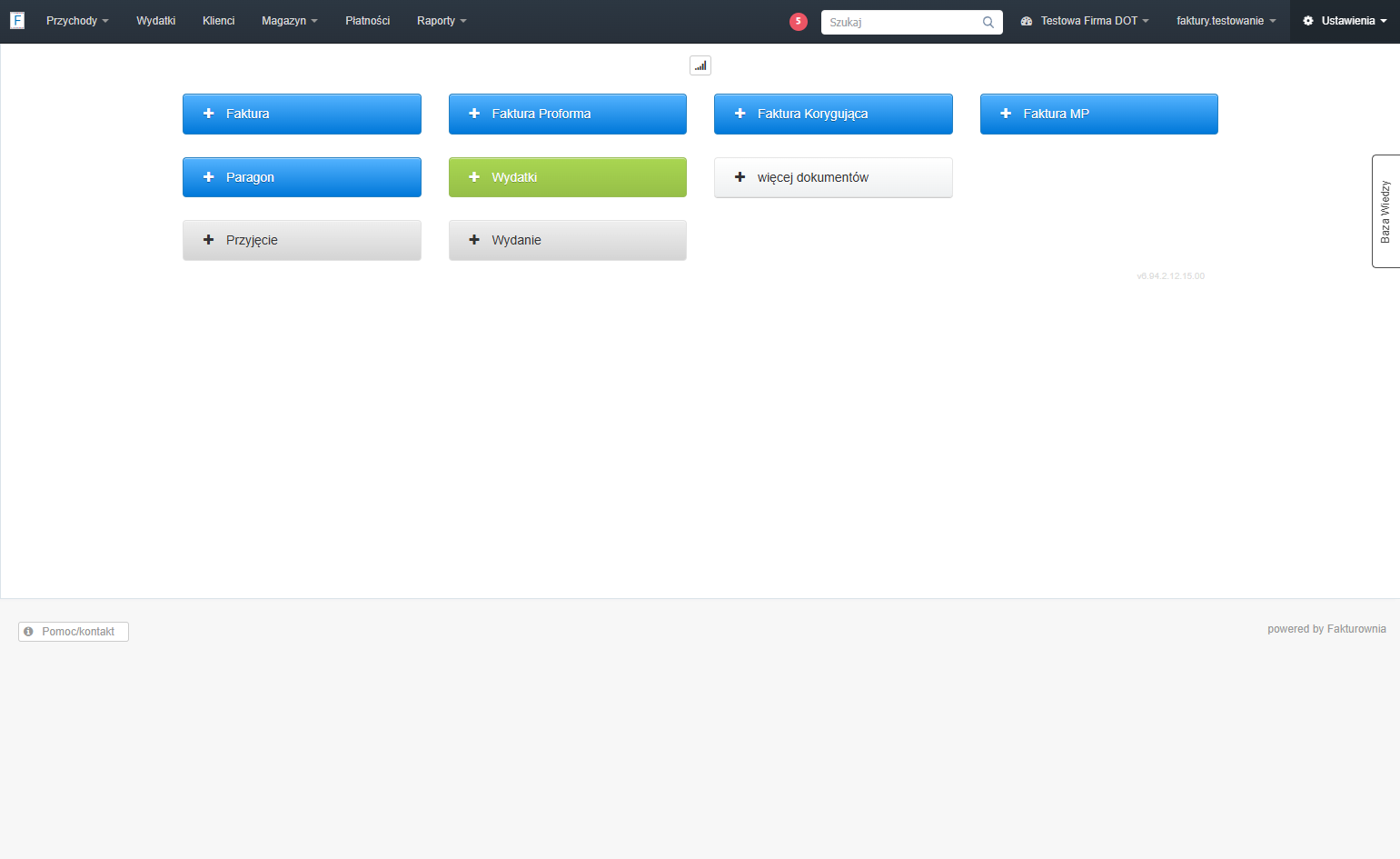Follow the powered by Fakturownia link
This screenshot has width=1400, height=859.
[1326, 629]
